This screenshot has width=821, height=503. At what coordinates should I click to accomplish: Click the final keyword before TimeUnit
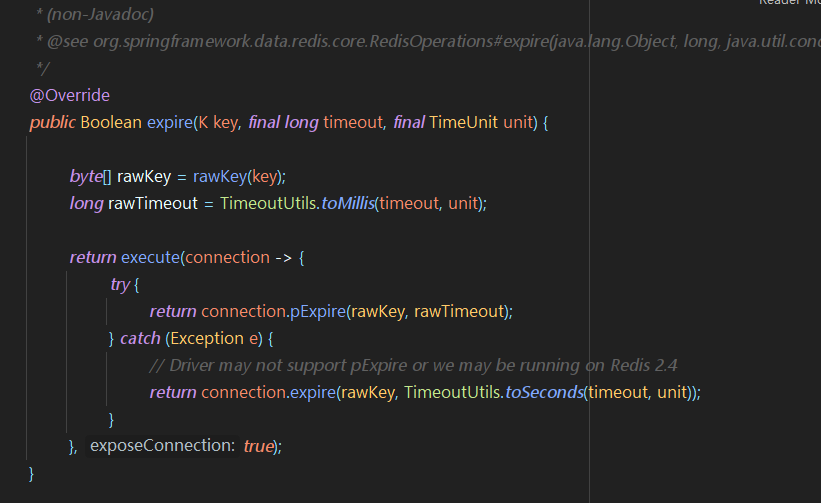[x=408, y=122]
